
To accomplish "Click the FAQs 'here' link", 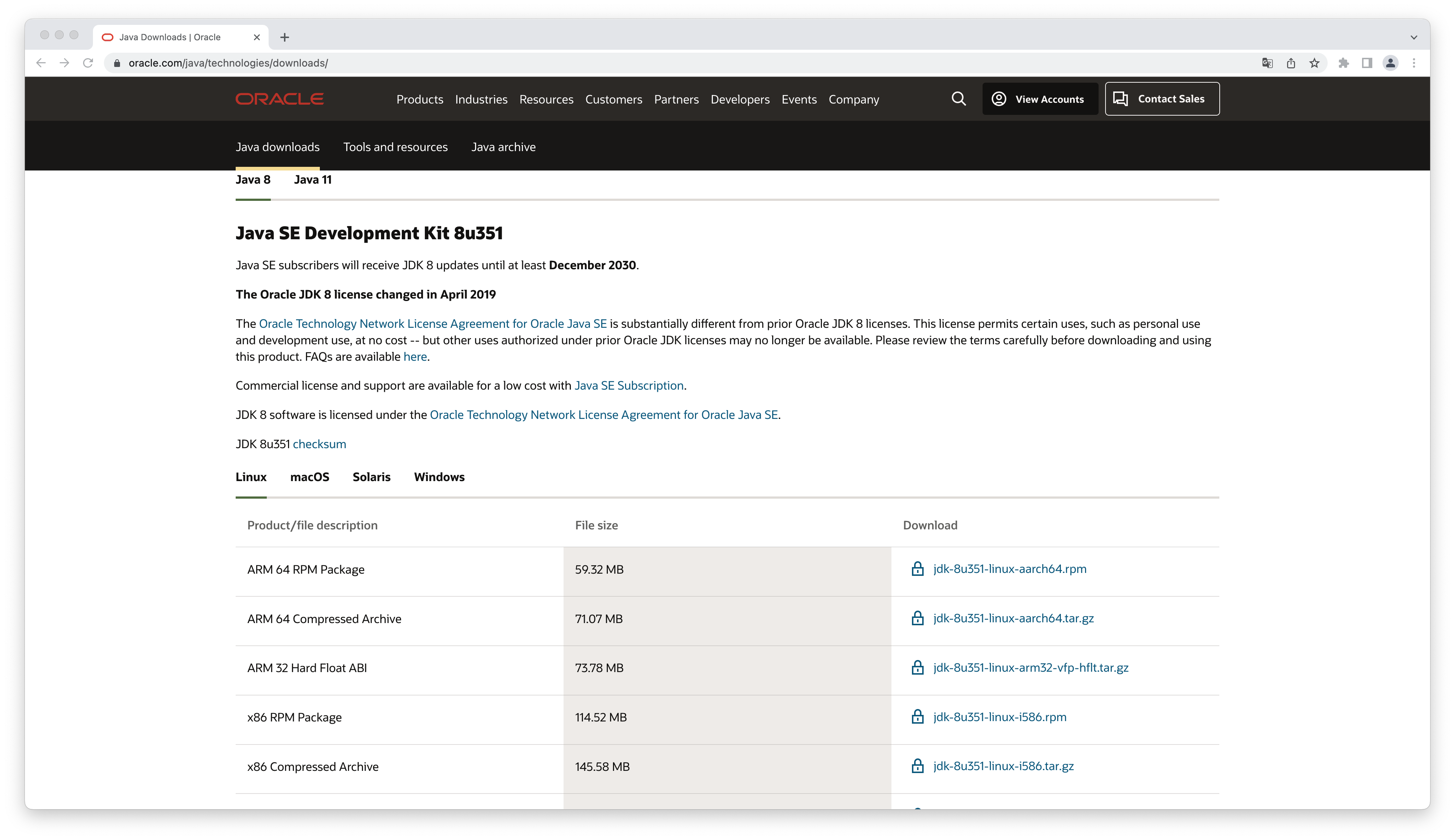I will [x=415, y=357].
